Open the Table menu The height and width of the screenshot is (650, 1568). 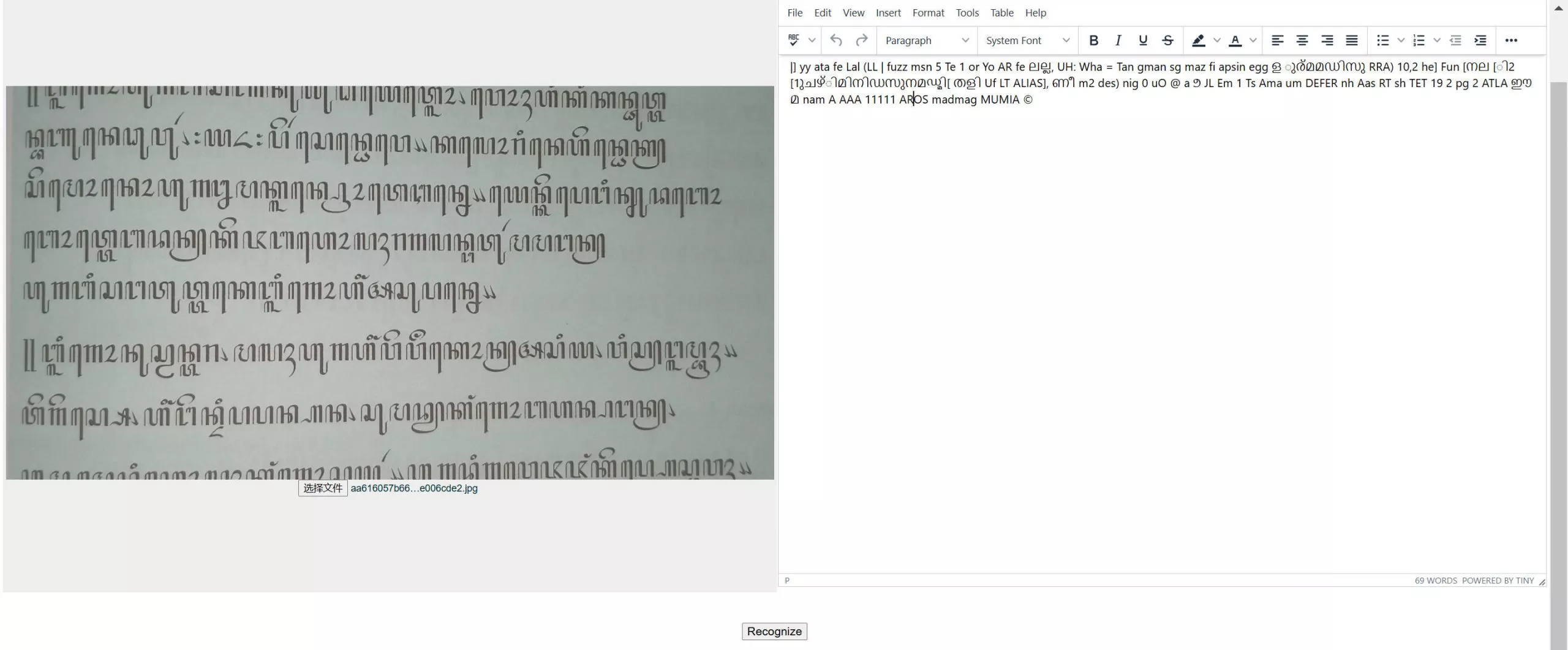click(1001, 12)
